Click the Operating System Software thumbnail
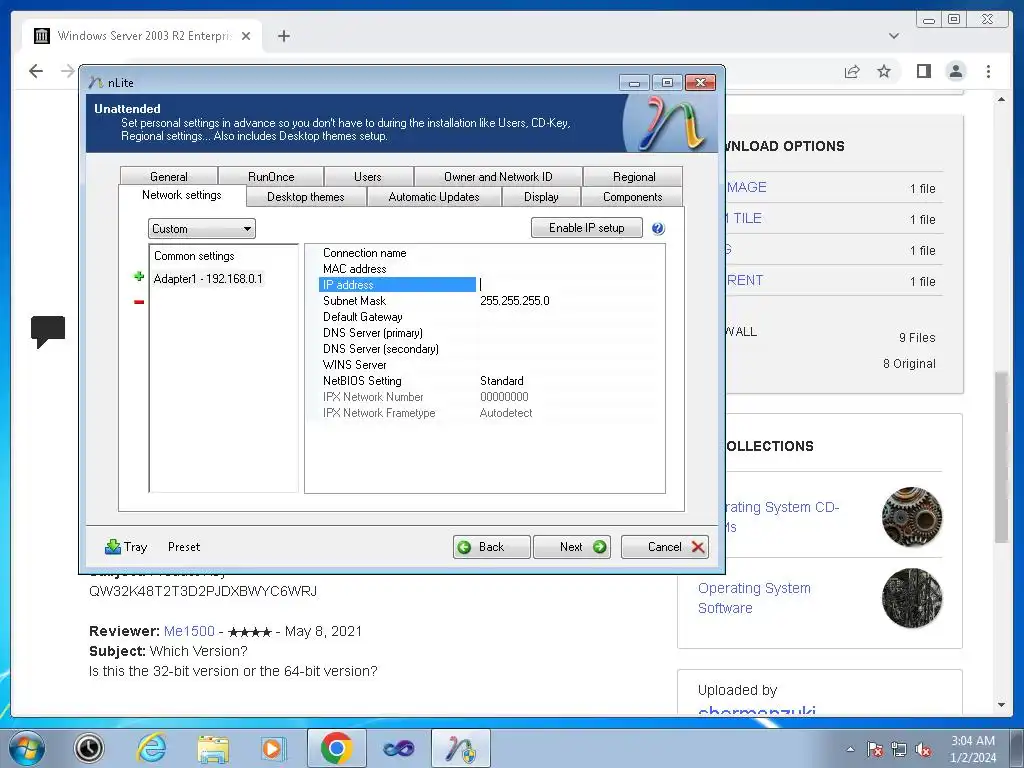Image resolution: width=1024 pixels, height=768 pixels. tap(912, 598)
